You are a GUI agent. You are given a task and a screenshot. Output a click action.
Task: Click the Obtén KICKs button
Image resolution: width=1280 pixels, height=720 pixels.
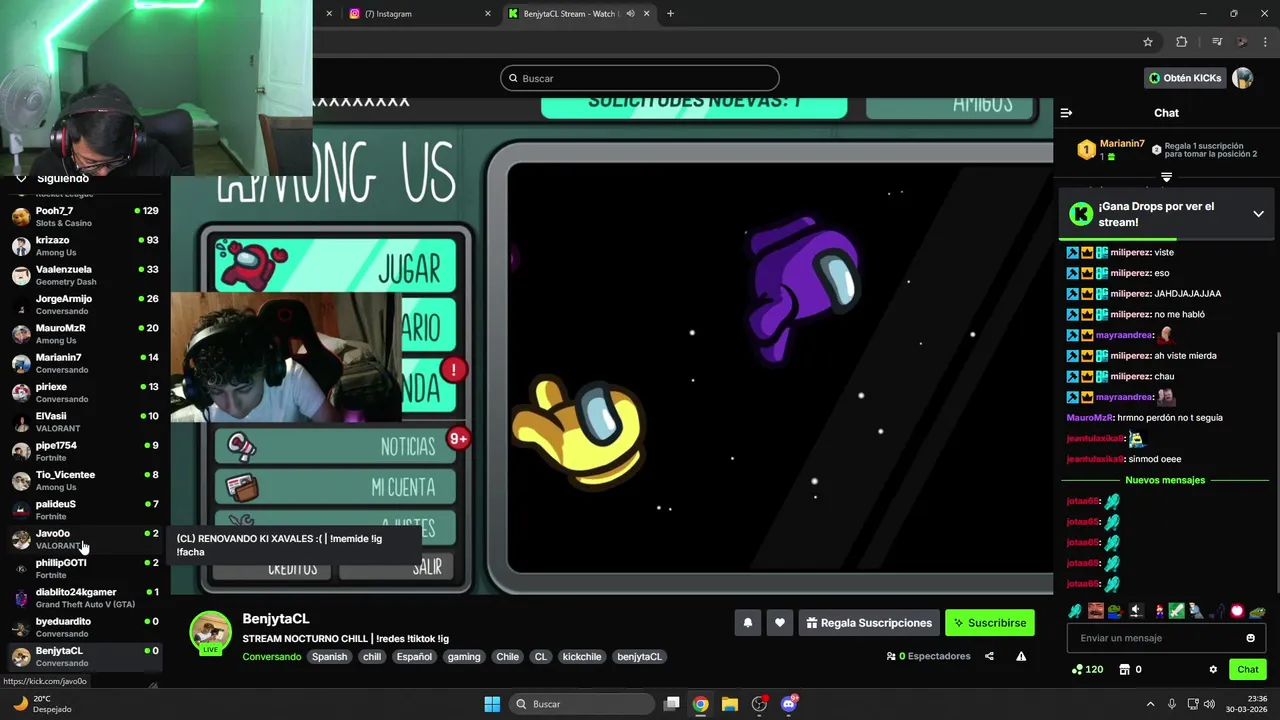pyautogui.click(x=1185, y=78)
